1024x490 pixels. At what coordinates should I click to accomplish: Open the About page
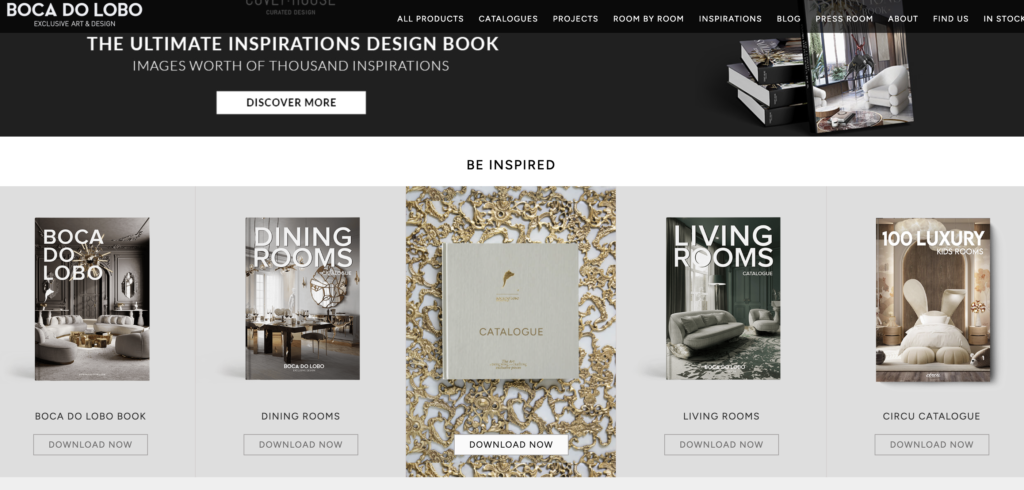coord(903,18)
